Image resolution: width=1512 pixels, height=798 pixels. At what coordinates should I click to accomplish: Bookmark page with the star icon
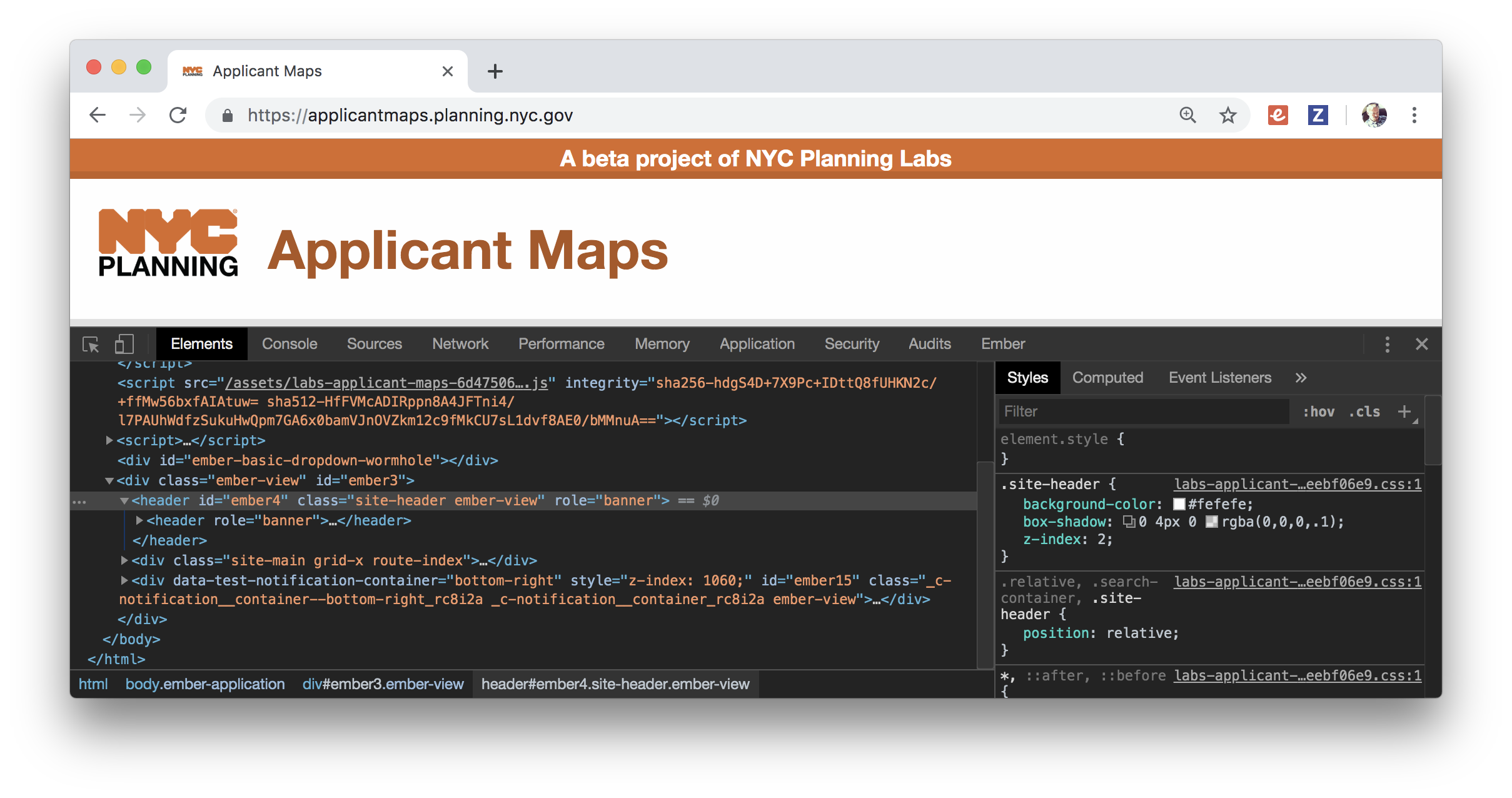point(1227,115)
